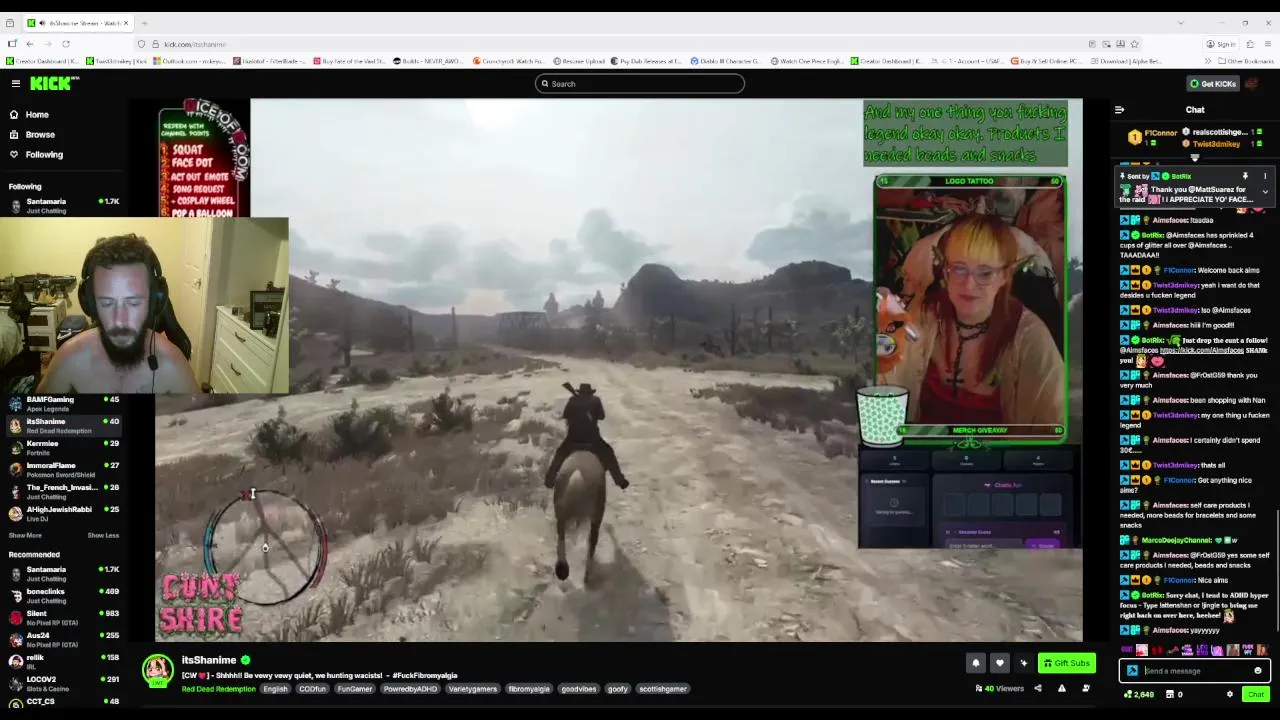Click the itsShanime channel avatar
Viewport: 1280px width, 720px height.
(157, 671)
